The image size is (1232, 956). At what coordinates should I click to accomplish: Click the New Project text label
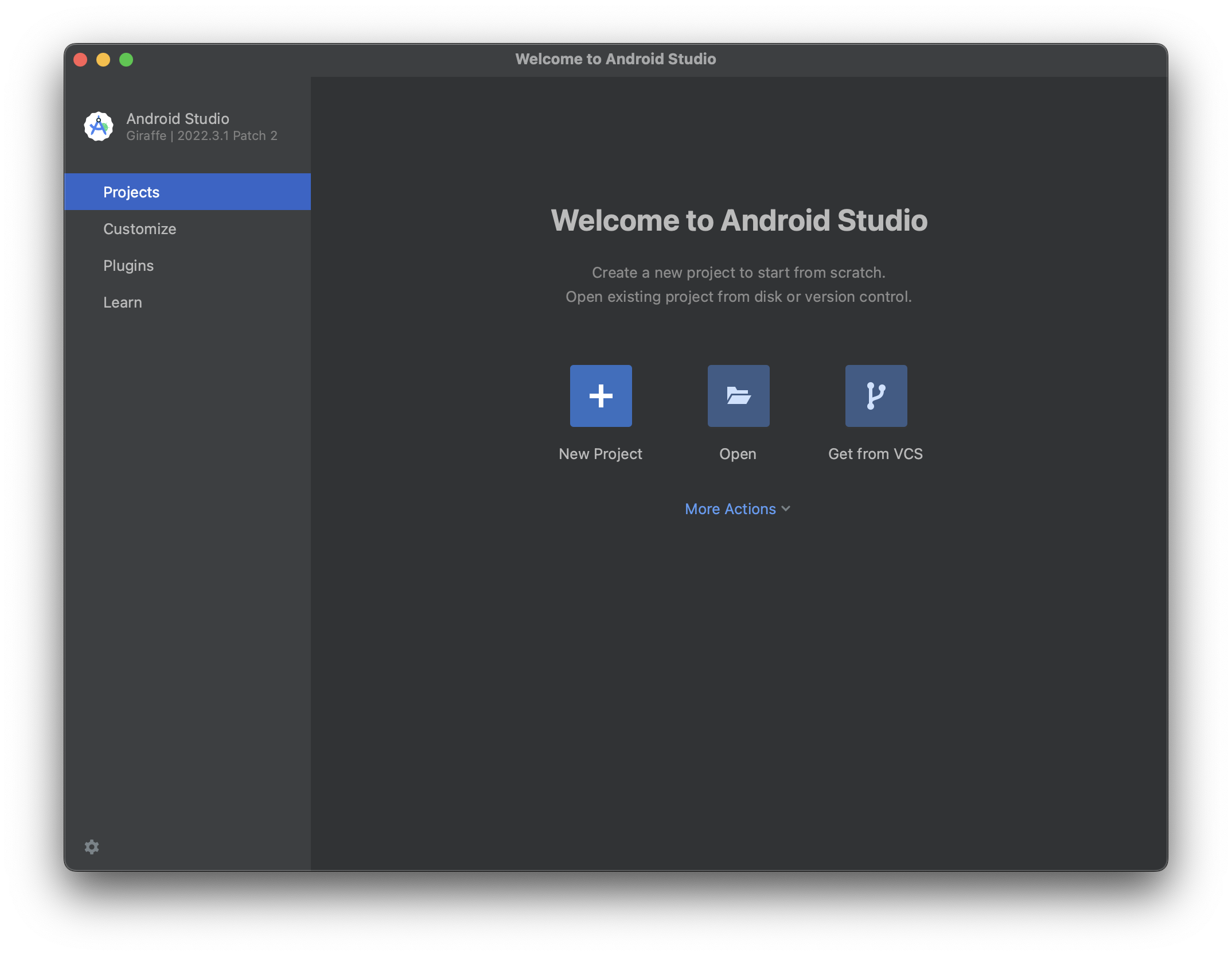(601, 454)
